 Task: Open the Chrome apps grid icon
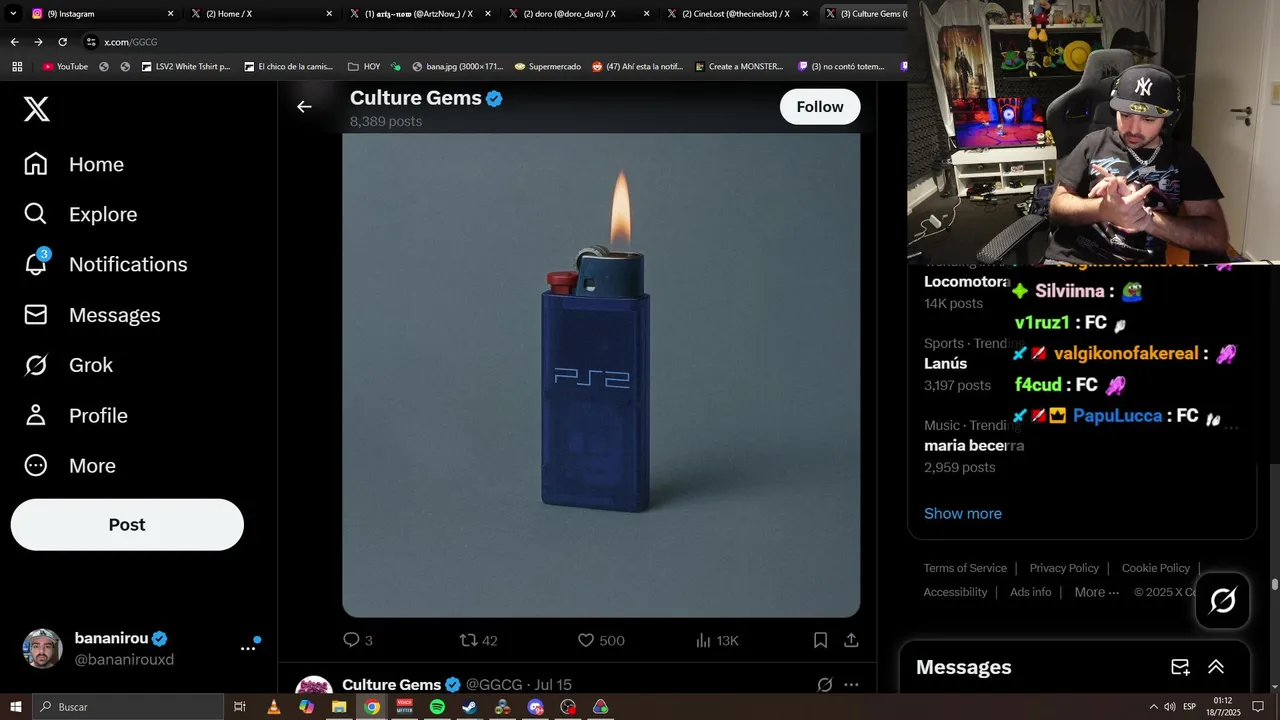[x=17, y=67]
